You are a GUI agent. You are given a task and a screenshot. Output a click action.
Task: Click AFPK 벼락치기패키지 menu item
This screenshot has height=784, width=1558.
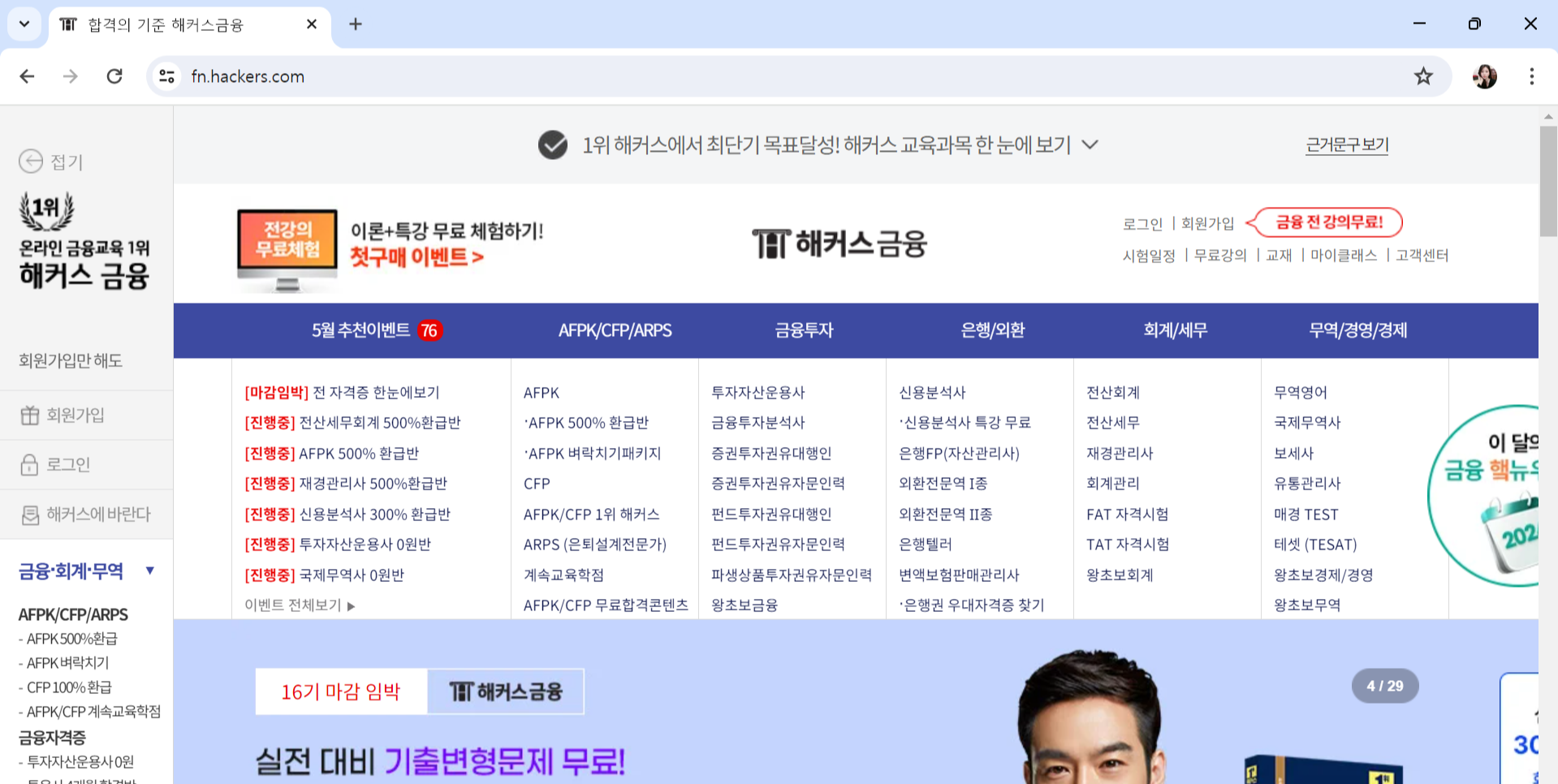click(593, 454)
